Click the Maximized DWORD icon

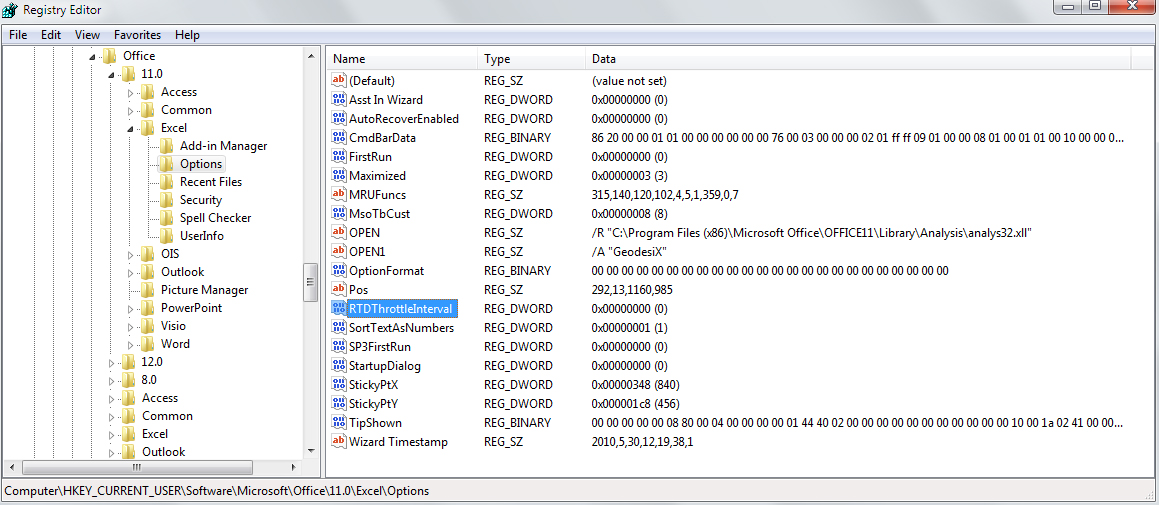(339, 176)
